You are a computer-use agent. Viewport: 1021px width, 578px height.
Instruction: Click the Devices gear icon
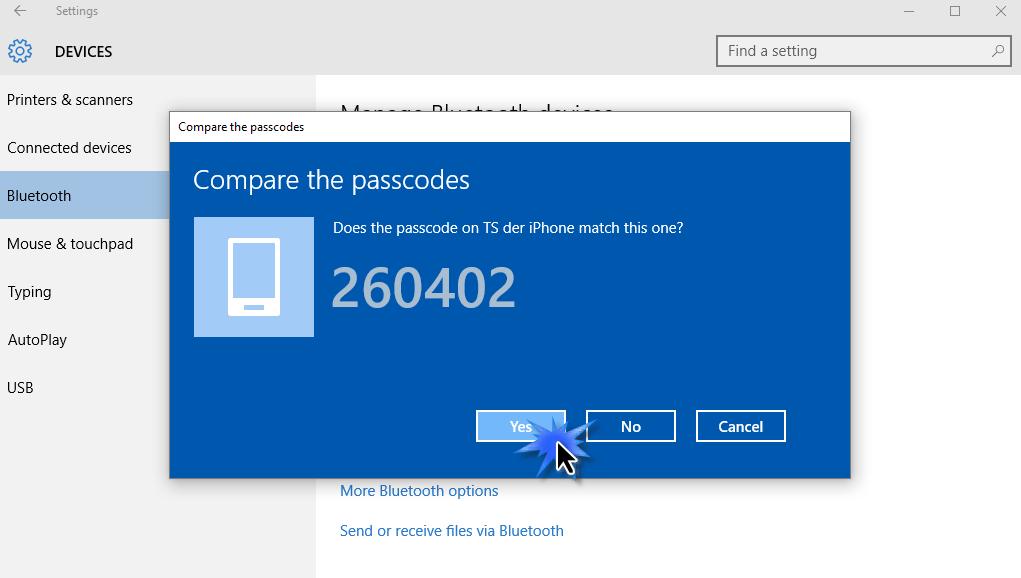(20, 51)
